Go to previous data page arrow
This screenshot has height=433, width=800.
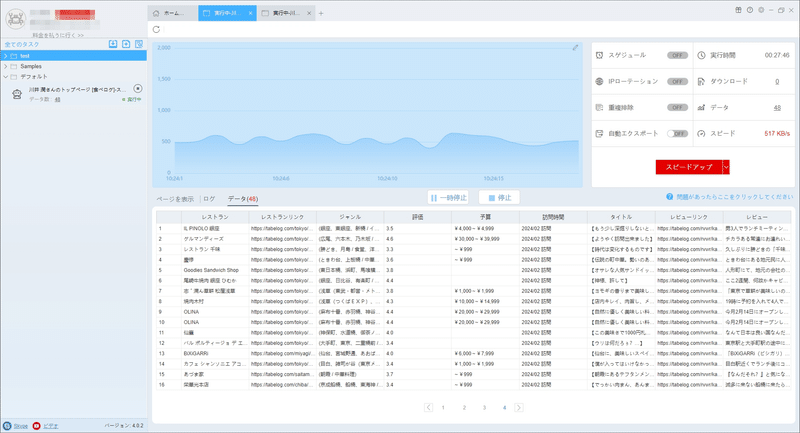[428, 407]
